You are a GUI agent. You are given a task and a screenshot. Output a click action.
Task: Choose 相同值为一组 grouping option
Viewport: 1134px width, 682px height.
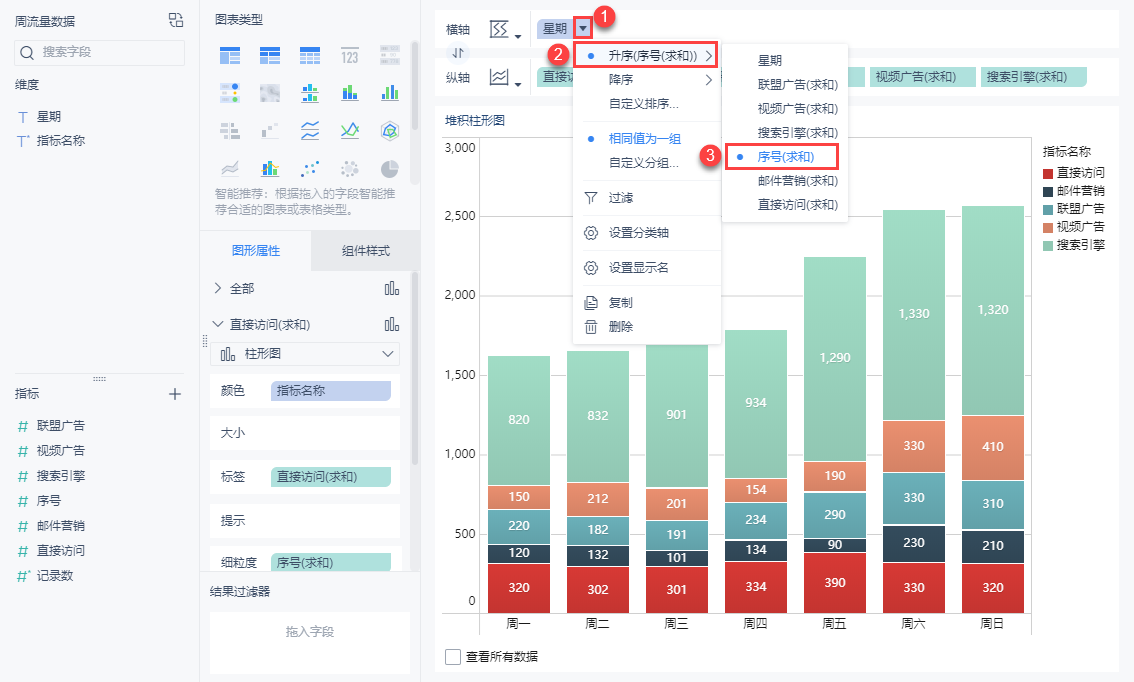tap(644, 138)
